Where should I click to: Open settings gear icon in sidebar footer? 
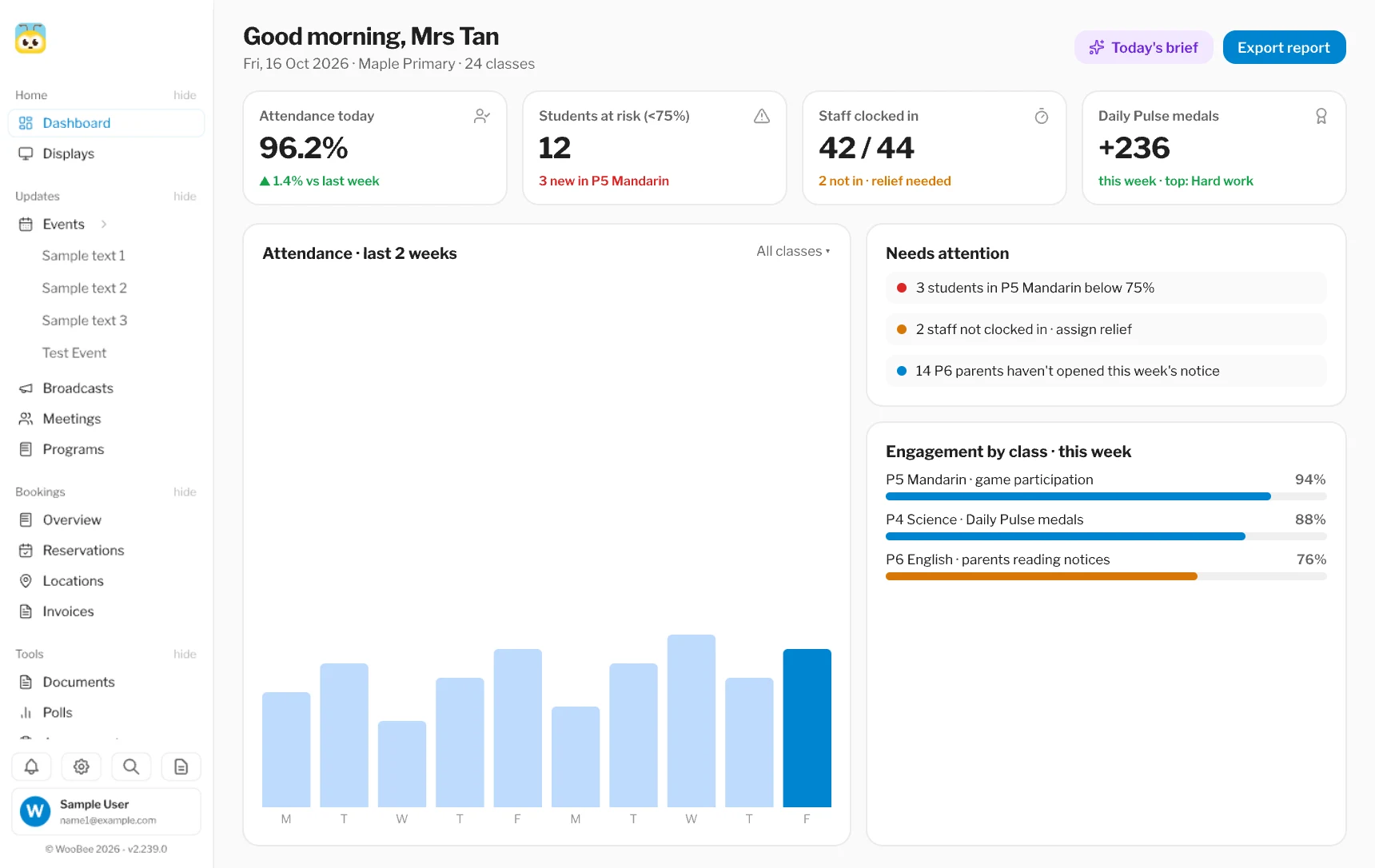pos(82,766)
